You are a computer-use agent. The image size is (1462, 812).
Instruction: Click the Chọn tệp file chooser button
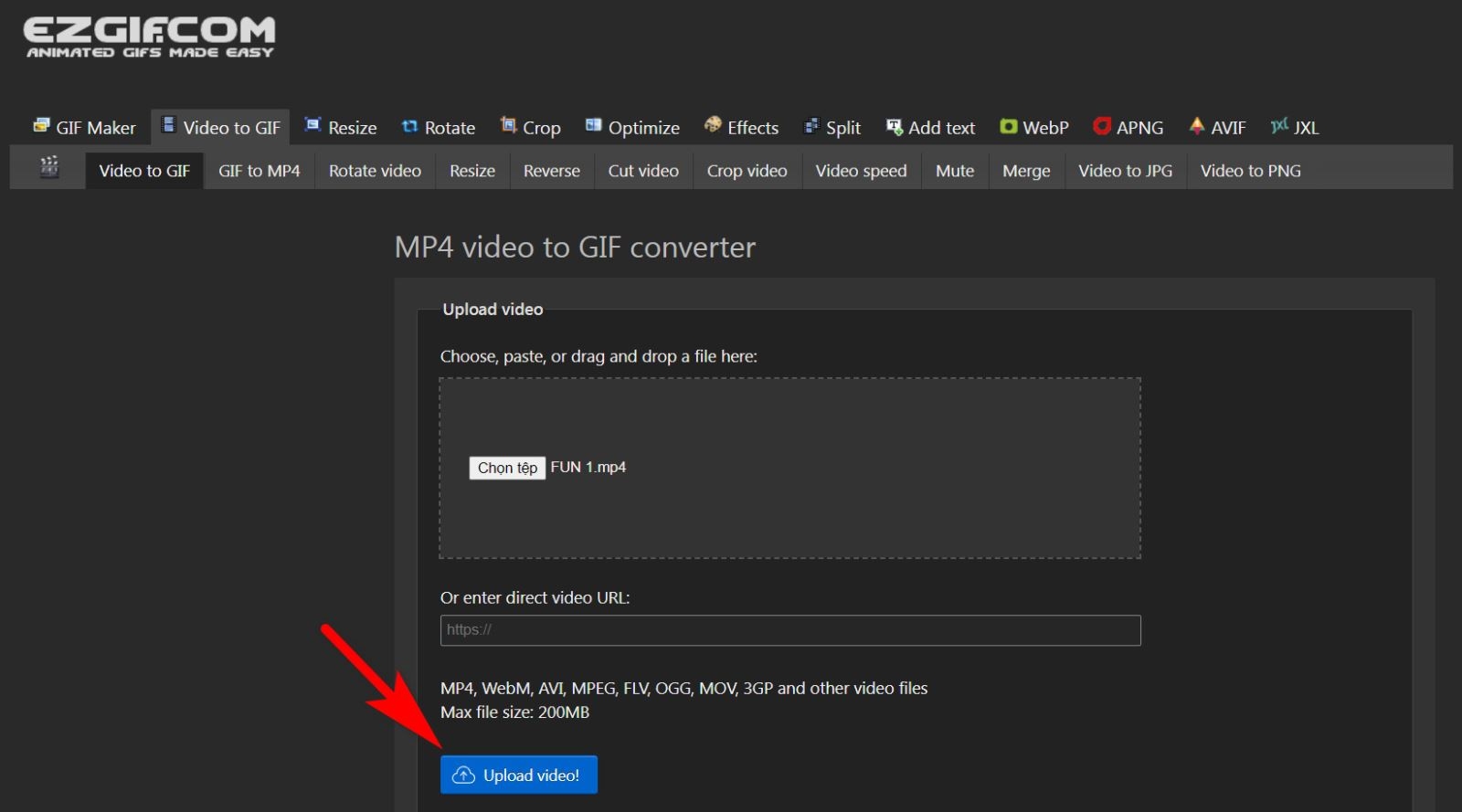click(507, 468)
